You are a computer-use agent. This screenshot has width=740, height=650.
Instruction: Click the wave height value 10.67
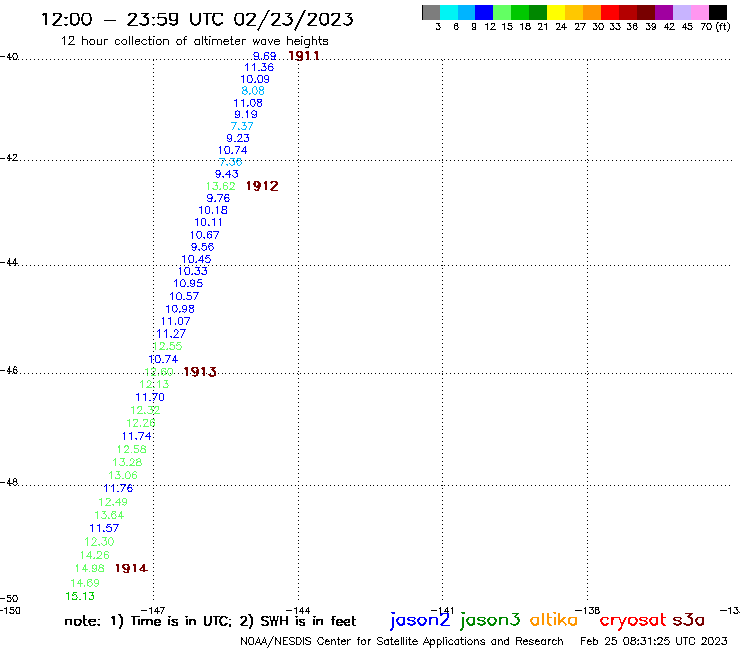pyautogui.click(x=204, y=235)
